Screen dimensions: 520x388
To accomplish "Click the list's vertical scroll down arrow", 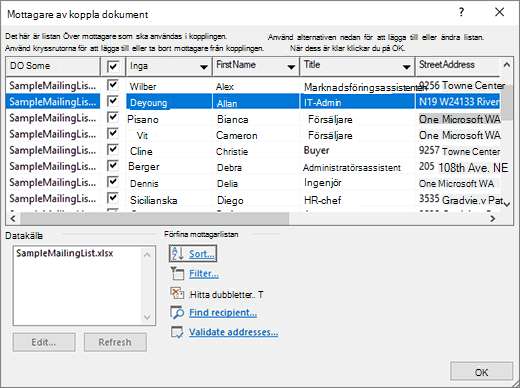I will point(507,204).
